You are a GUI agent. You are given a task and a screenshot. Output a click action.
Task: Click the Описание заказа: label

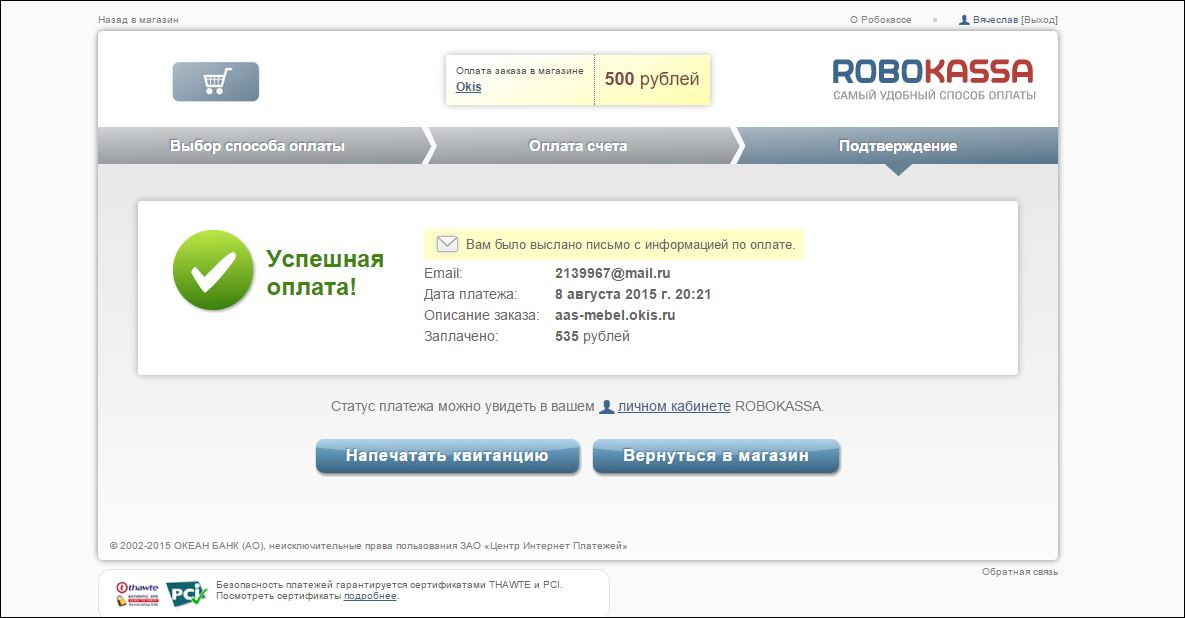(x=481, y=316)
